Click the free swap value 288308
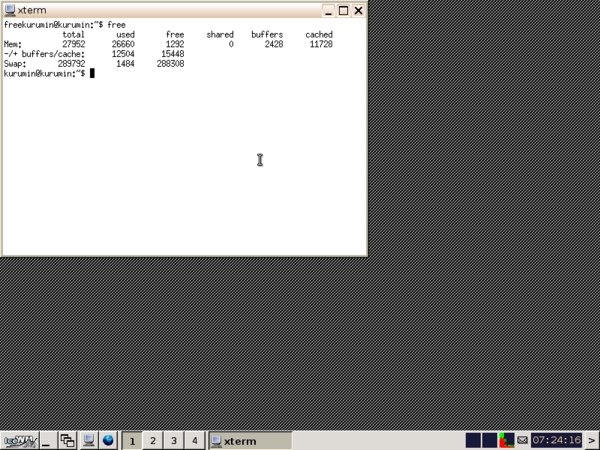 (171, 64)
